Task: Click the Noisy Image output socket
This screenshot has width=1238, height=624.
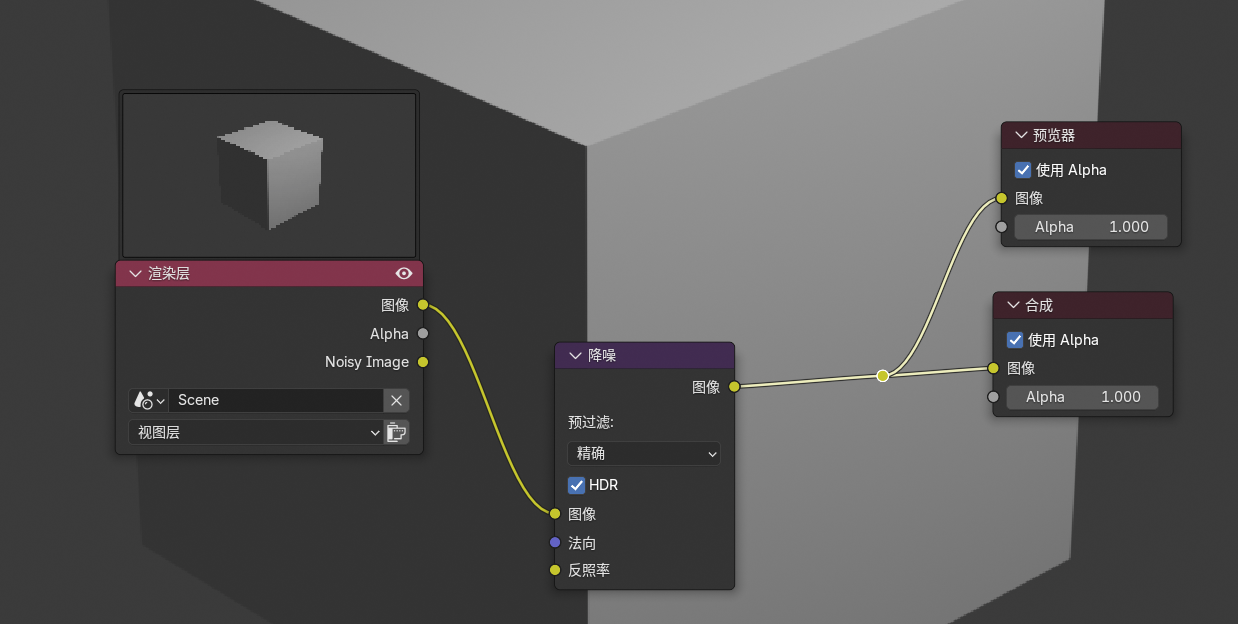Action: coord(423,362)
